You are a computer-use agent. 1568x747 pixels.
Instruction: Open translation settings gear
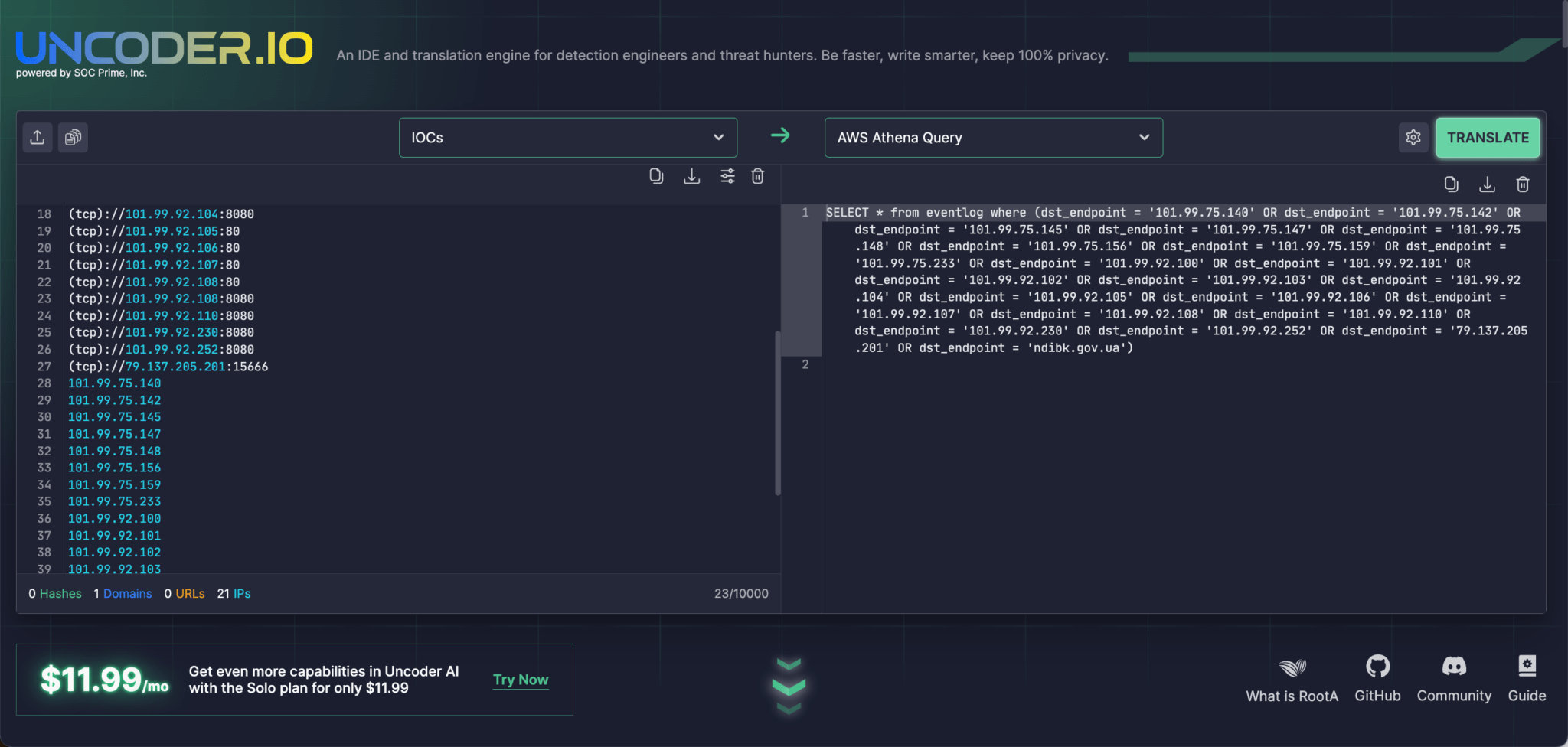click(x=1413, y=137)
